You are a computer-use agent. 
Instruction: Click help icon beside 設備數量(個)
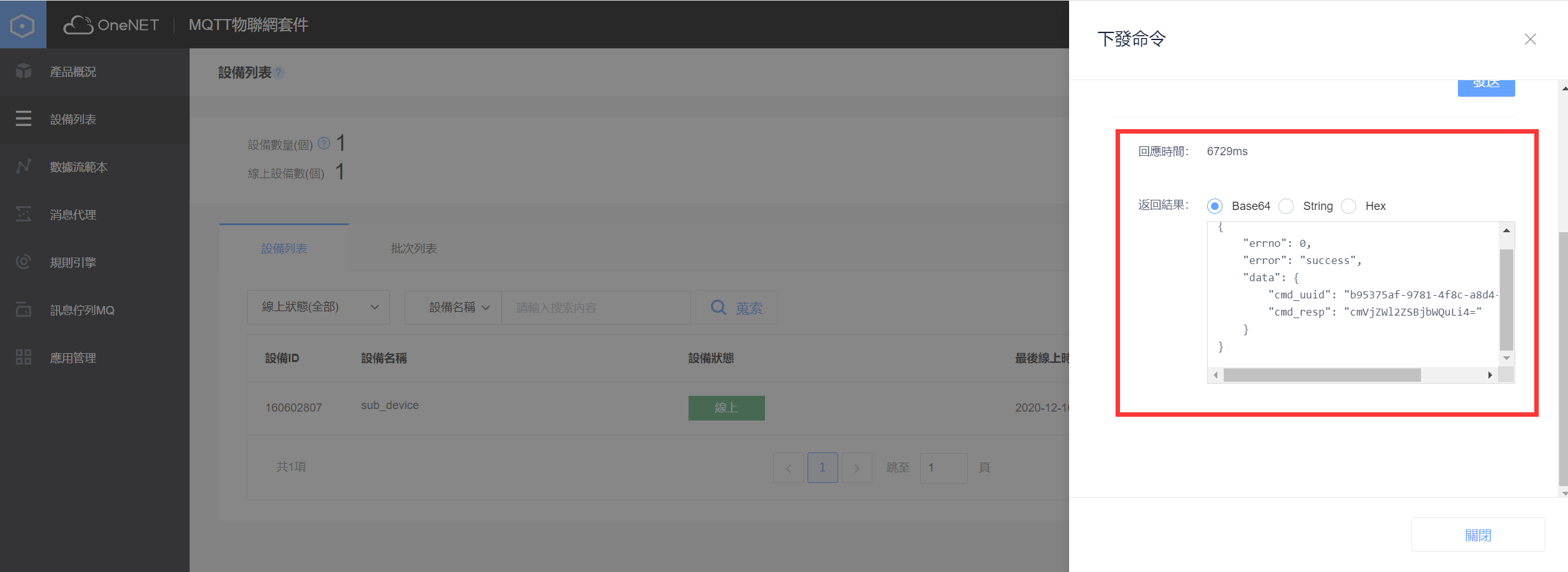click(x=324, y=143)
